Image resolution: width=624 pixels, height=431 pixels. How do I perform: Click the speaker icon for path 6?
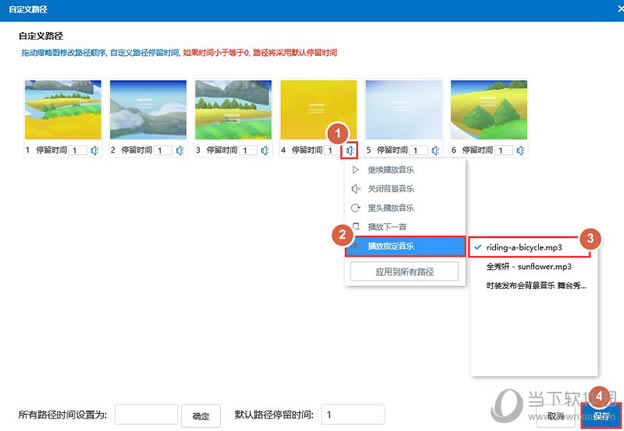point(518,150)
